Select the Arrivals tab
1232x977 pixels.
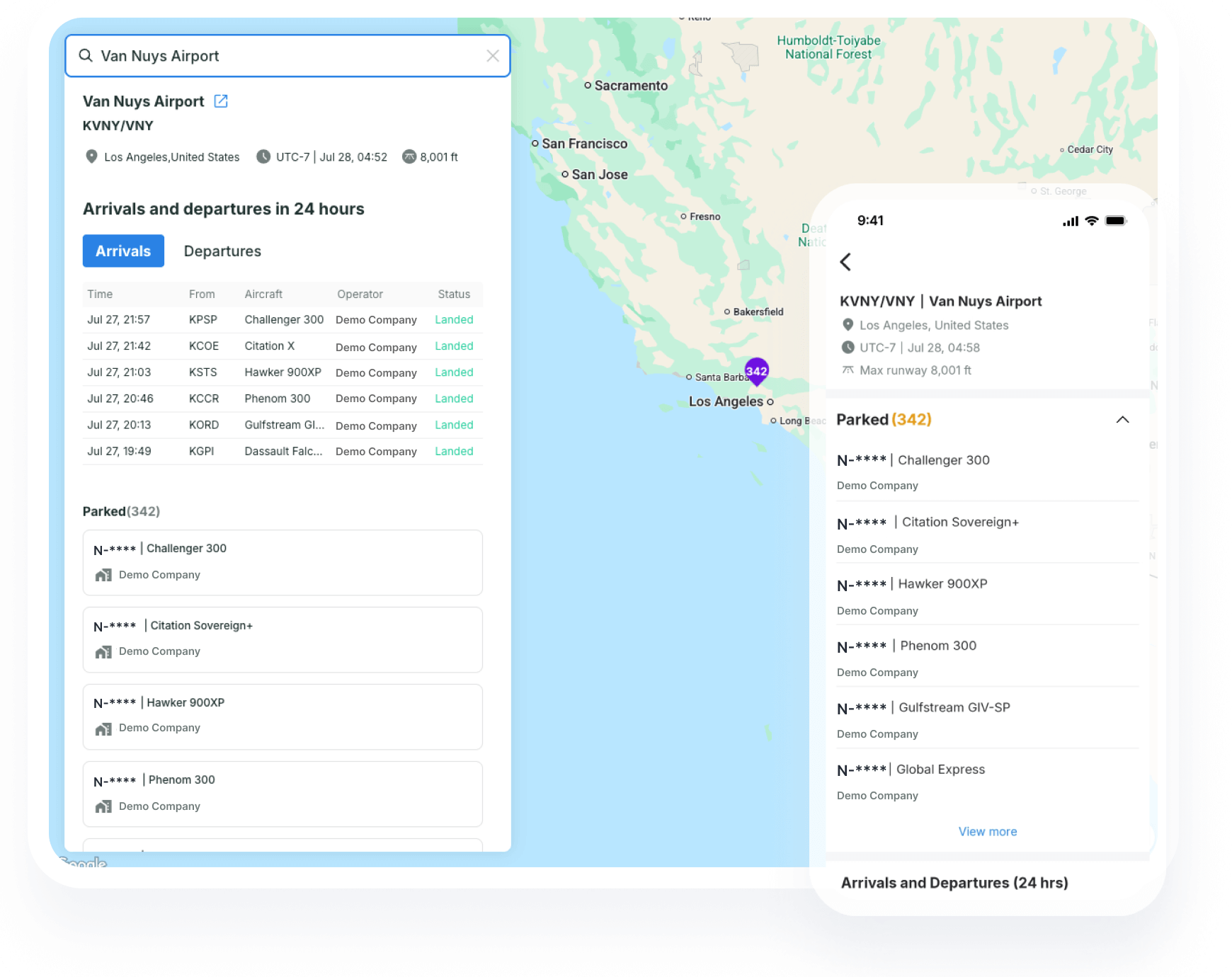click(123, 251)
